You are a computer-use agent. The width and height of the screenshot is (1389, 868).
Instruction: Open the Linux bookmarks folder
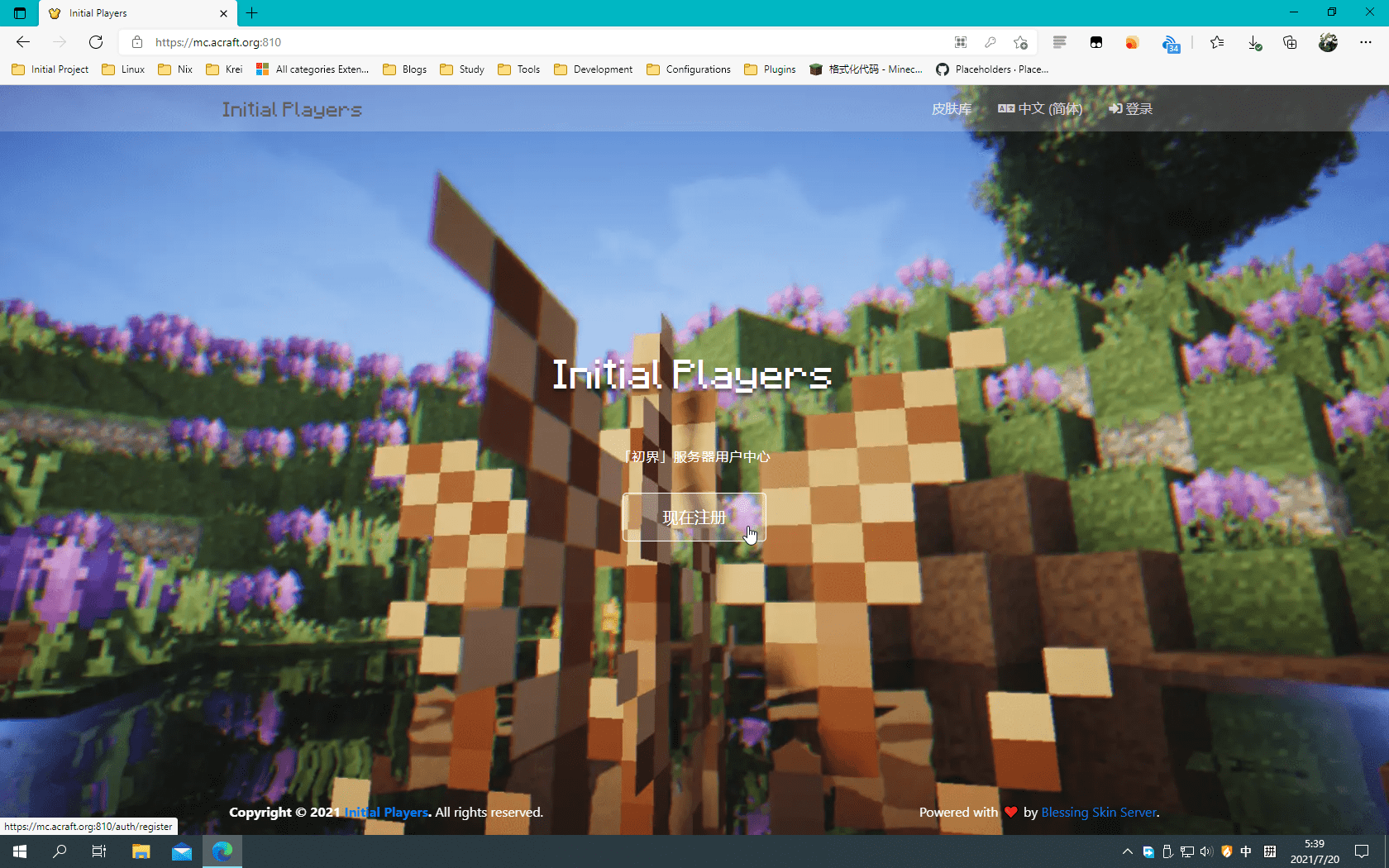[123, 69]
